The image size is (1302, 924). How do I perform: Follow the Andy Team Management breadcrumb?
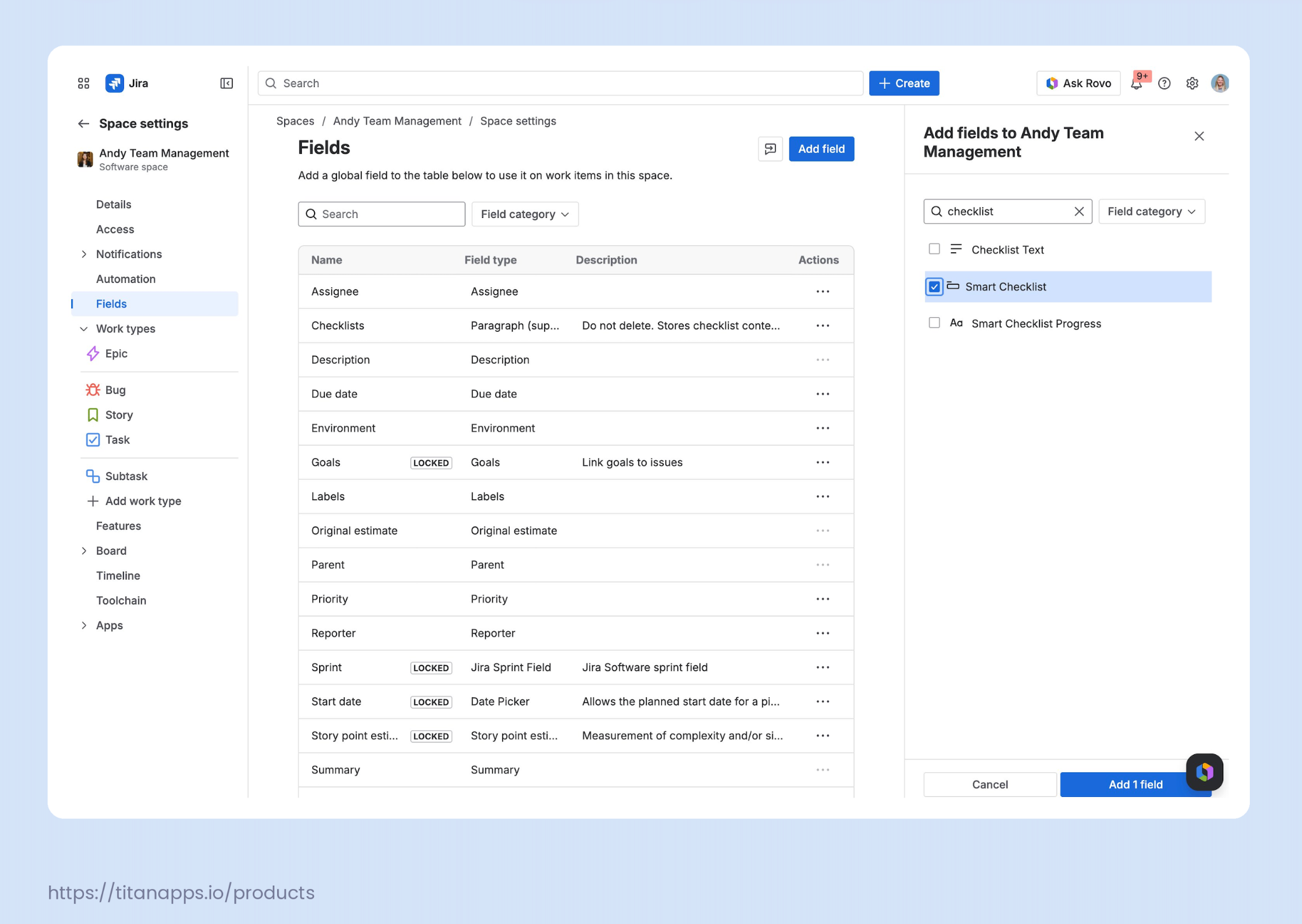pos(397,121)
